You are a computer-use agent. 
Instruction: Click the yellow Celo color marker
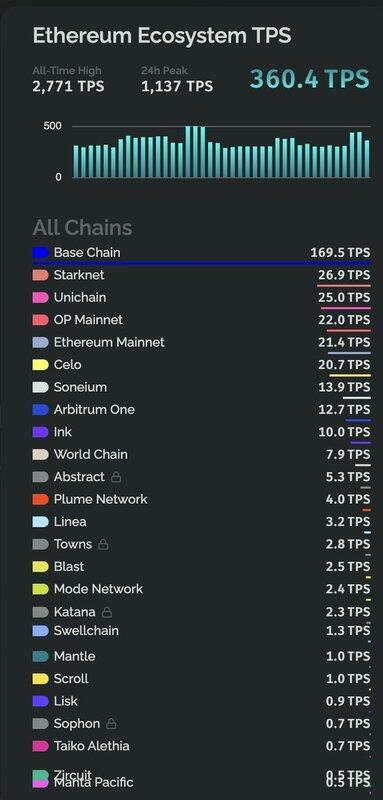pyautogui.click(x=40, y=365)
